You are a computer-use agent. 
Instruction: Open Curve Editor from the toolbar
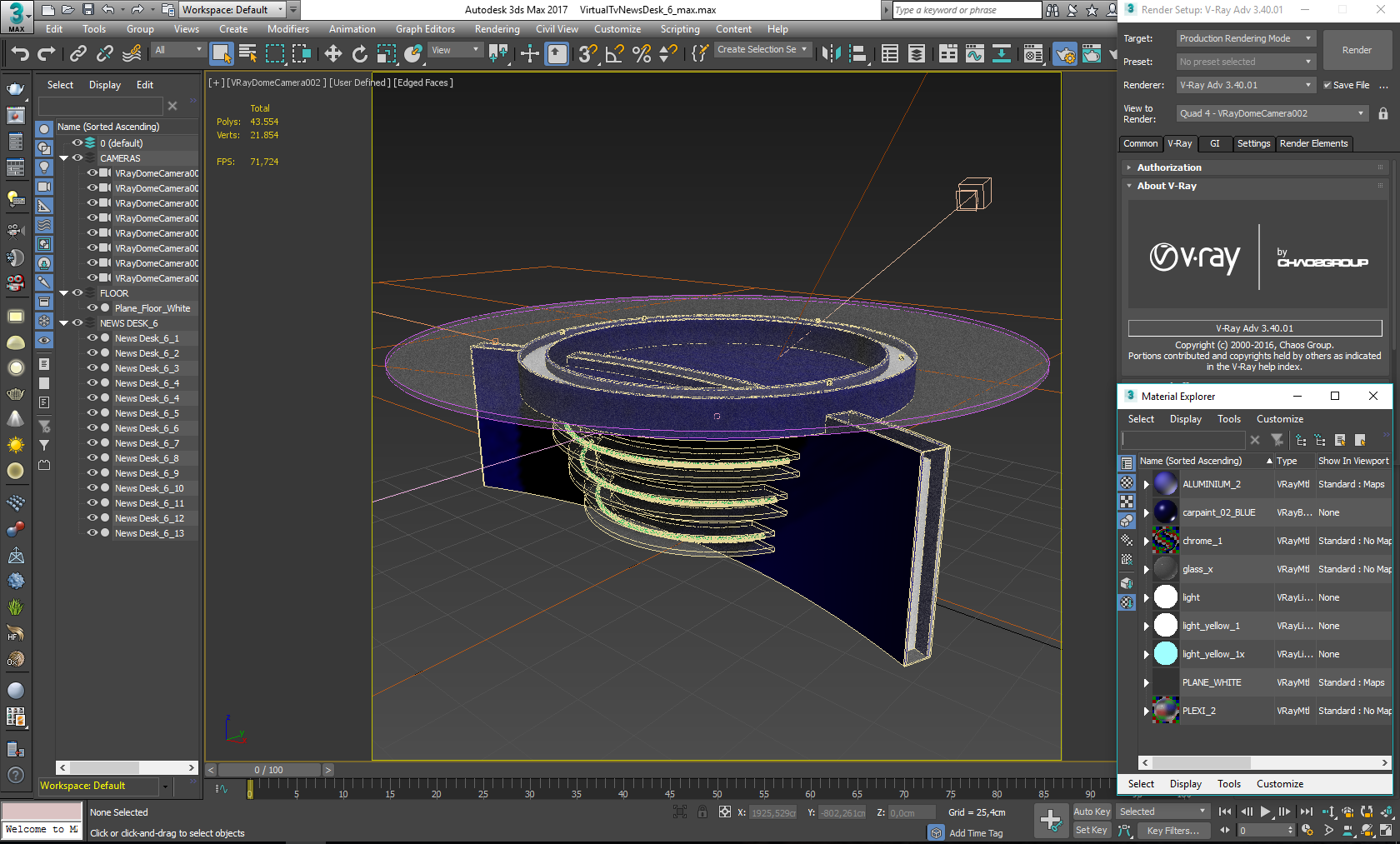(x=974, y=54)
